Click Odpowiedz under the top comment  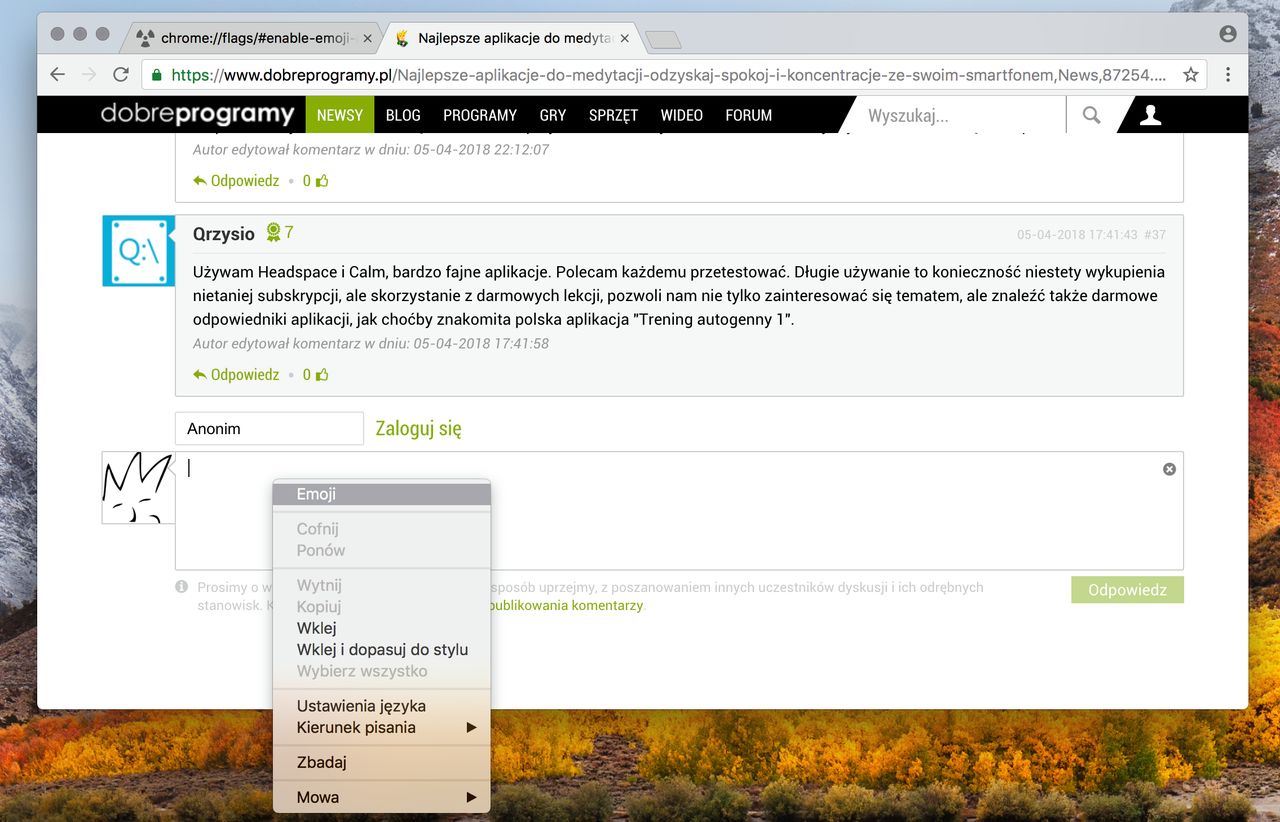(236, 181)
